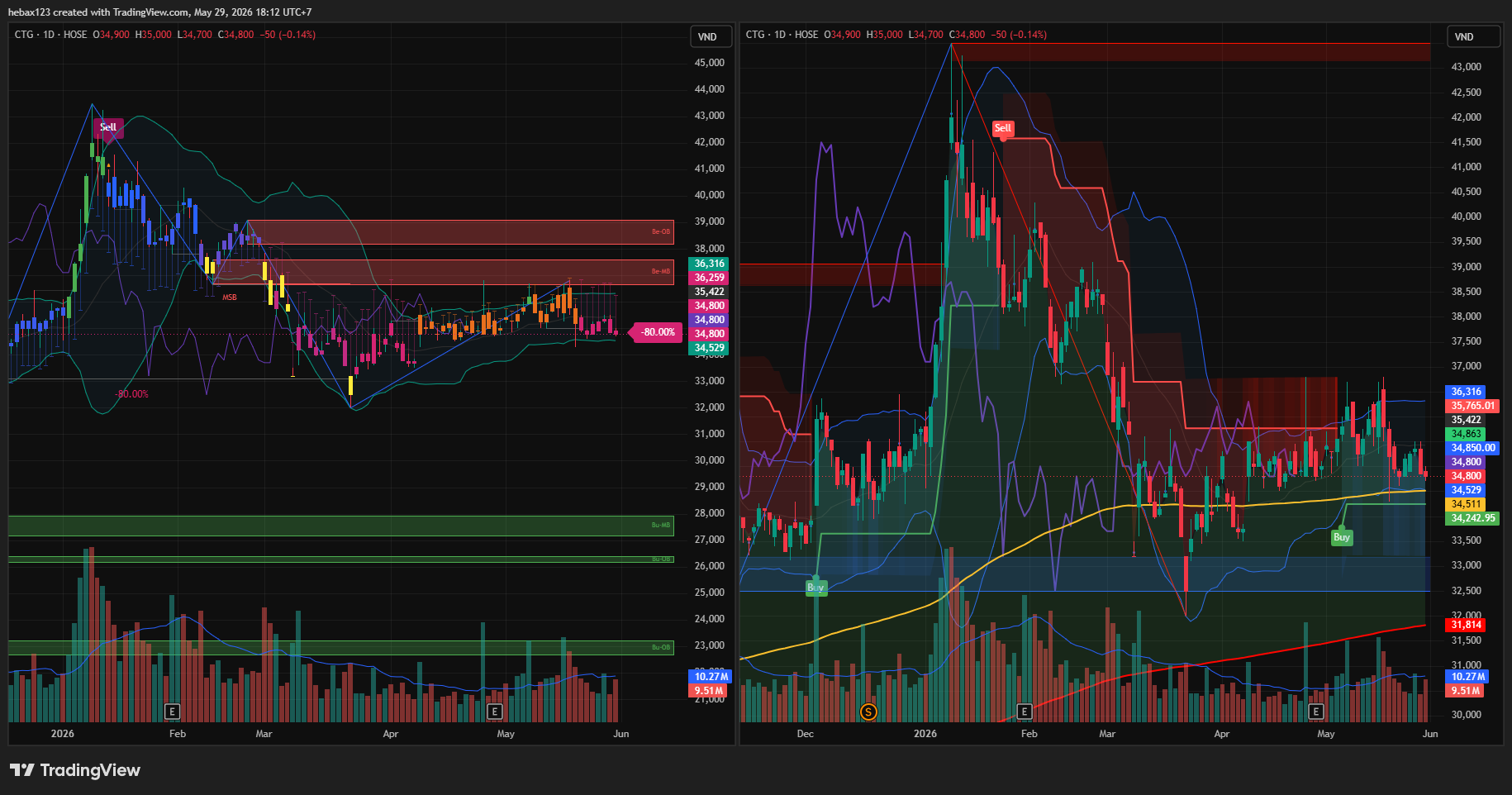Click the 9.51M volume label in left chart
This screenshot has height=795, width=1512.
click(x=707, y=690)
